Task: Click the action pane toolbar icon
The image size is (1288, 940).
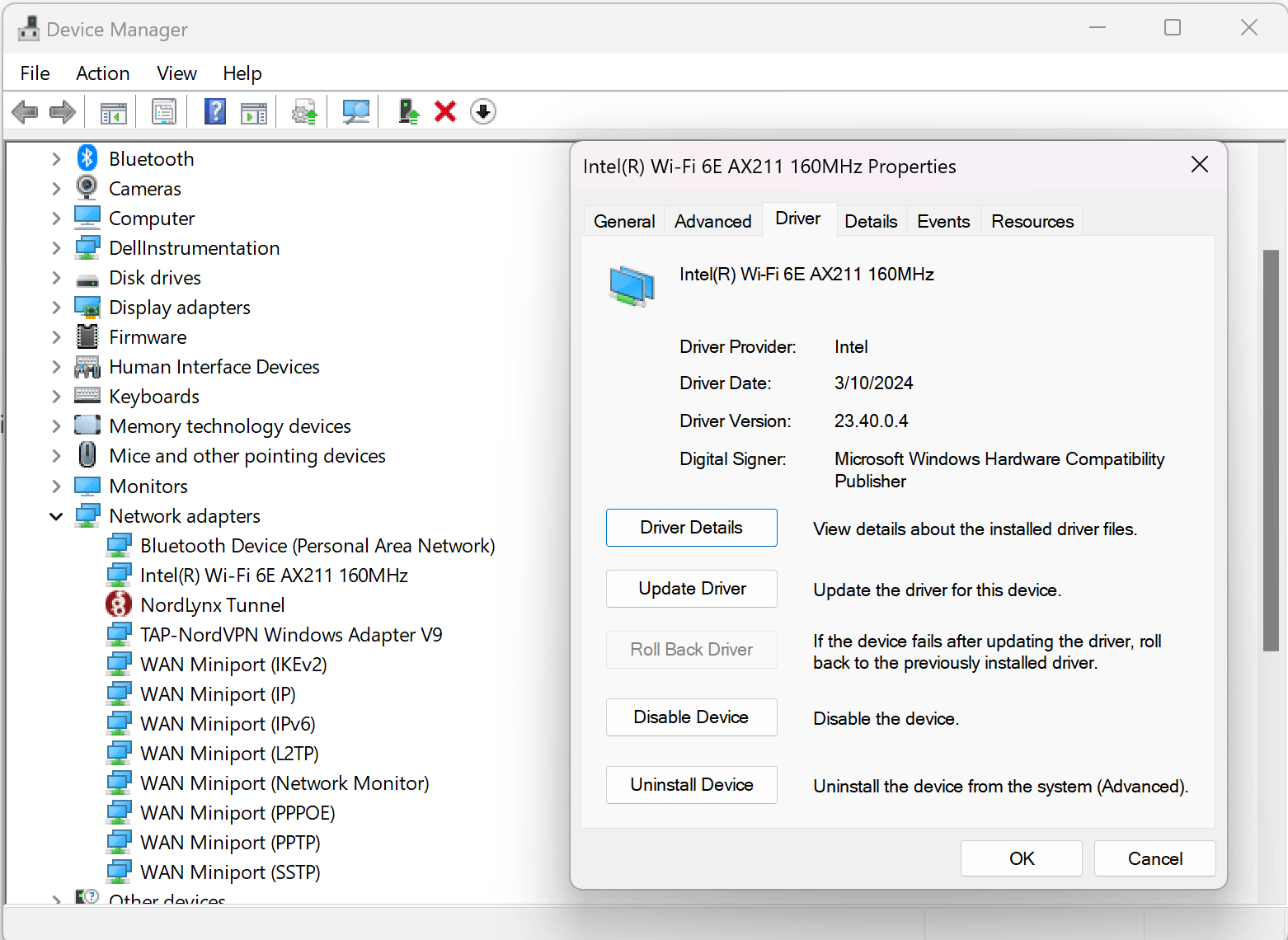Action: [x=254, y=112]
